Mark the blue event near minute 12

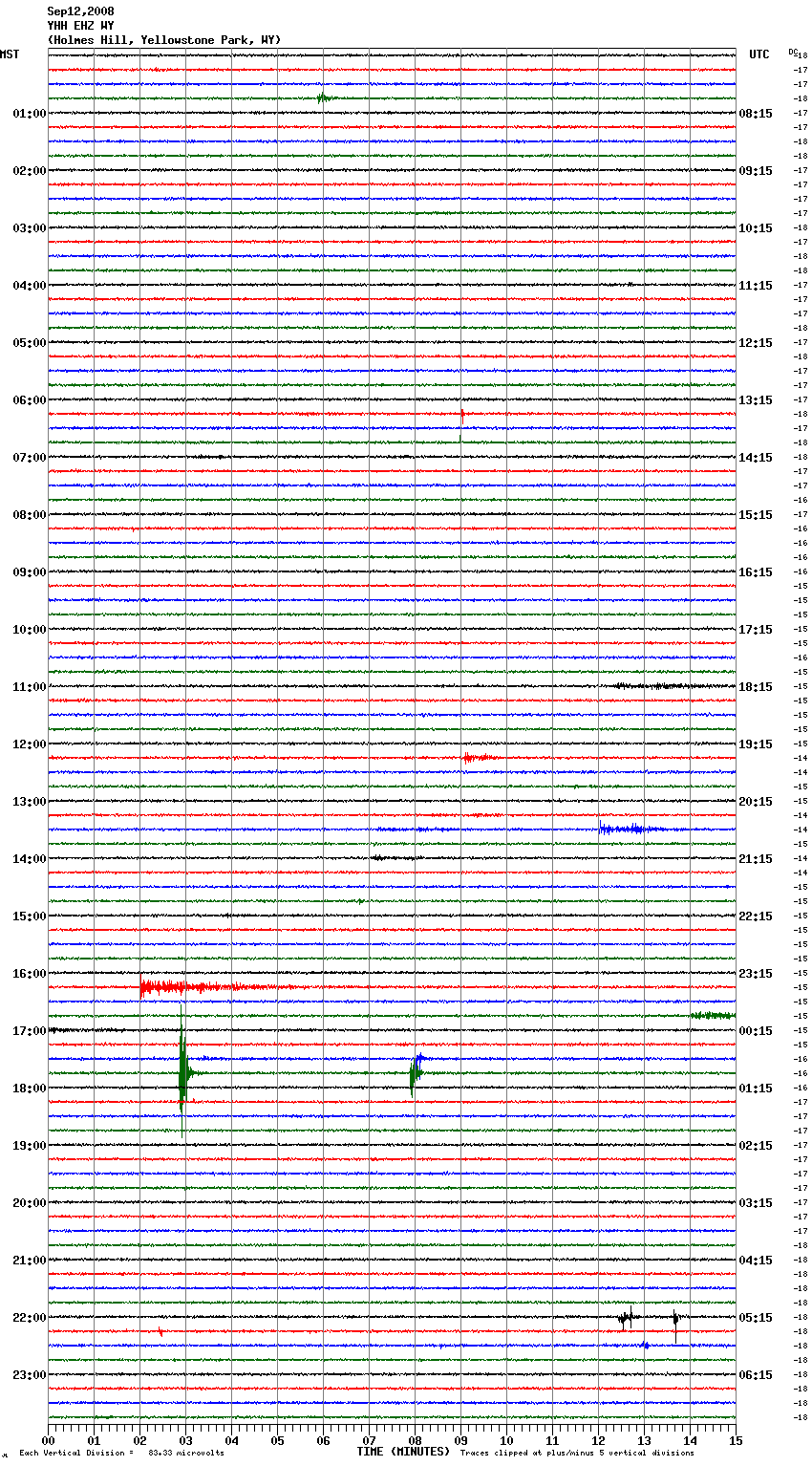(x=630, y=829)
